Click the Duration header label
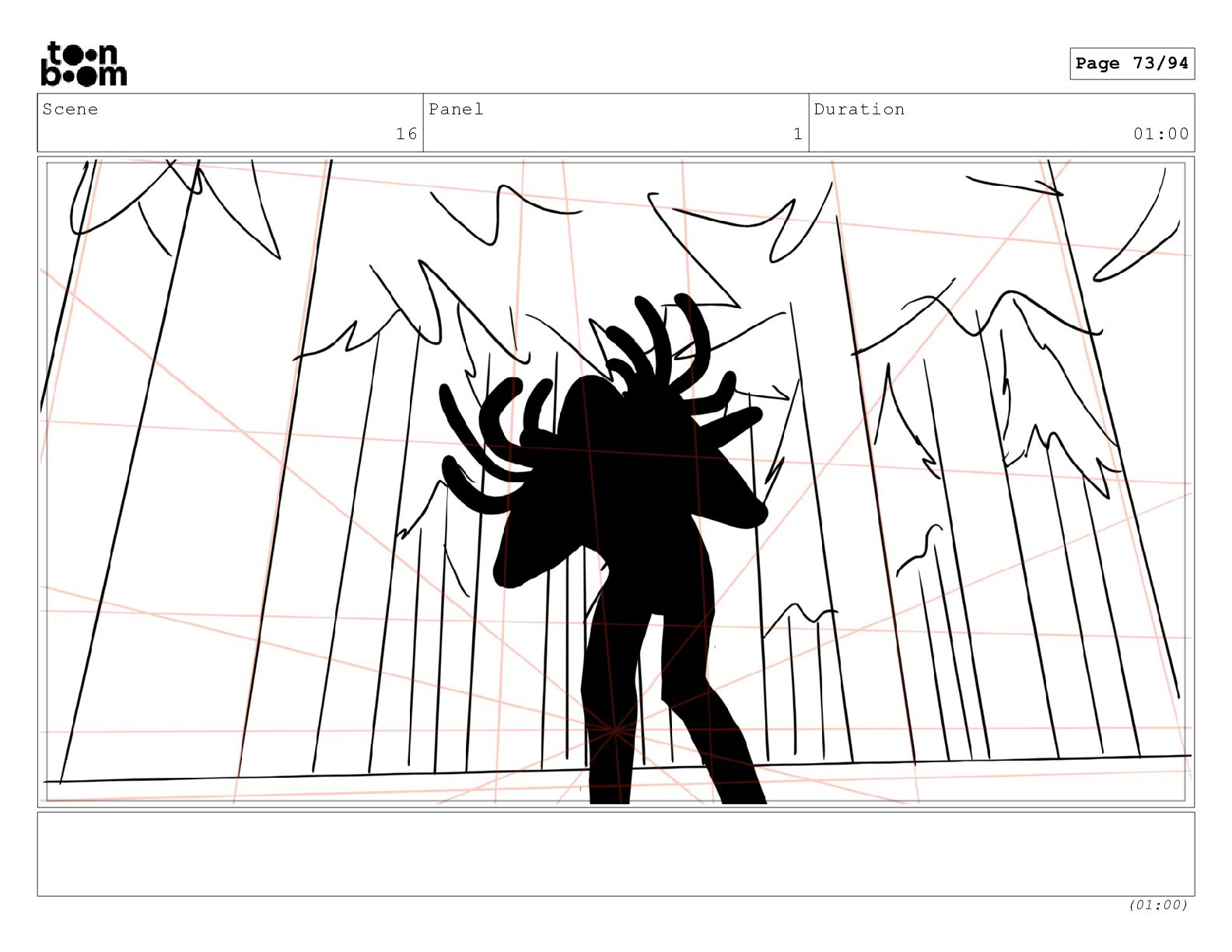The height and width of the screenshot is (952, 1232). click(x=859, y=109)
